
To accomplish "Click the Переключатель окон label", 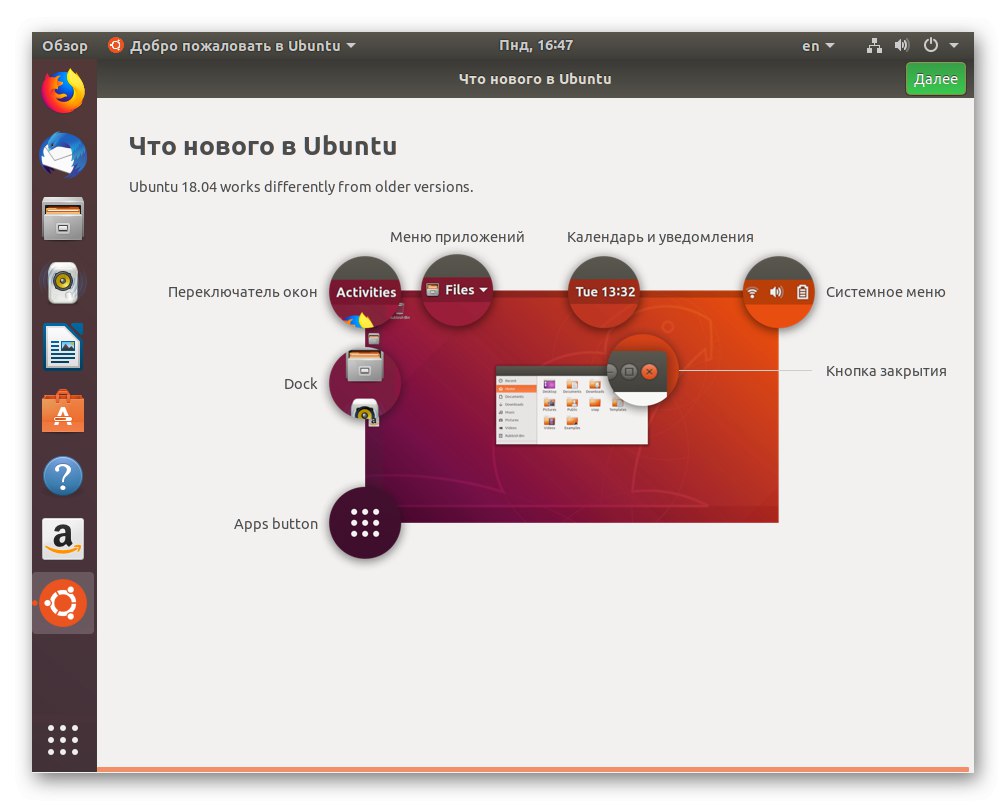I will [243, 292].
